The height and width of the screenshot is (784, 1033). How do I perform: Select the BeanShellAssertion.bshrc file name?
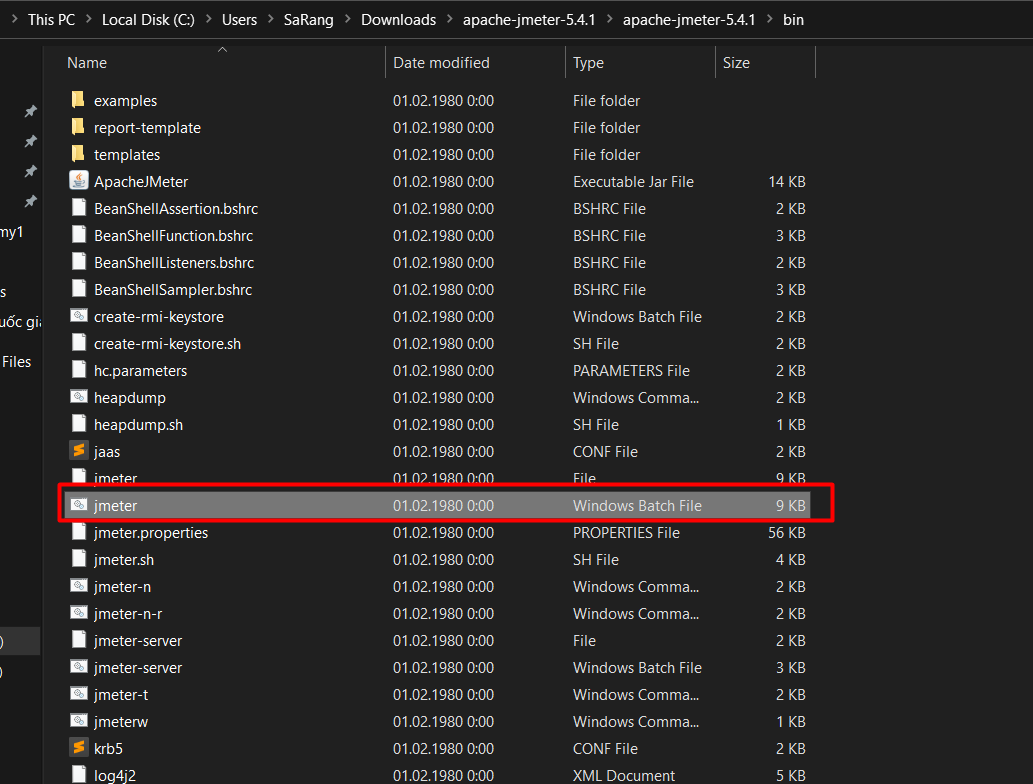tap(176, 209)
